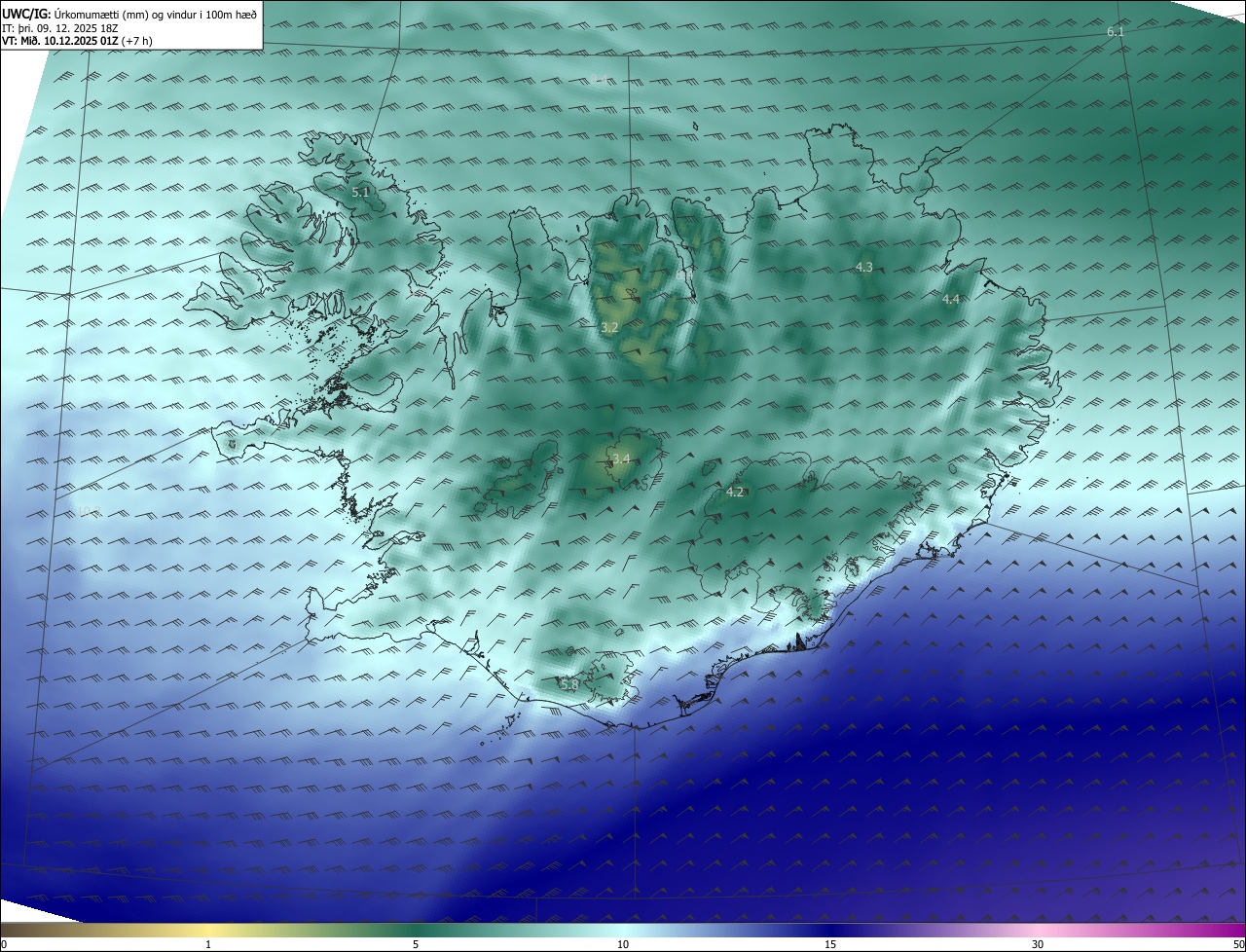Click the 4.3 value label on the map
This screenshot has width=1246, height=952.
(863, 267)
